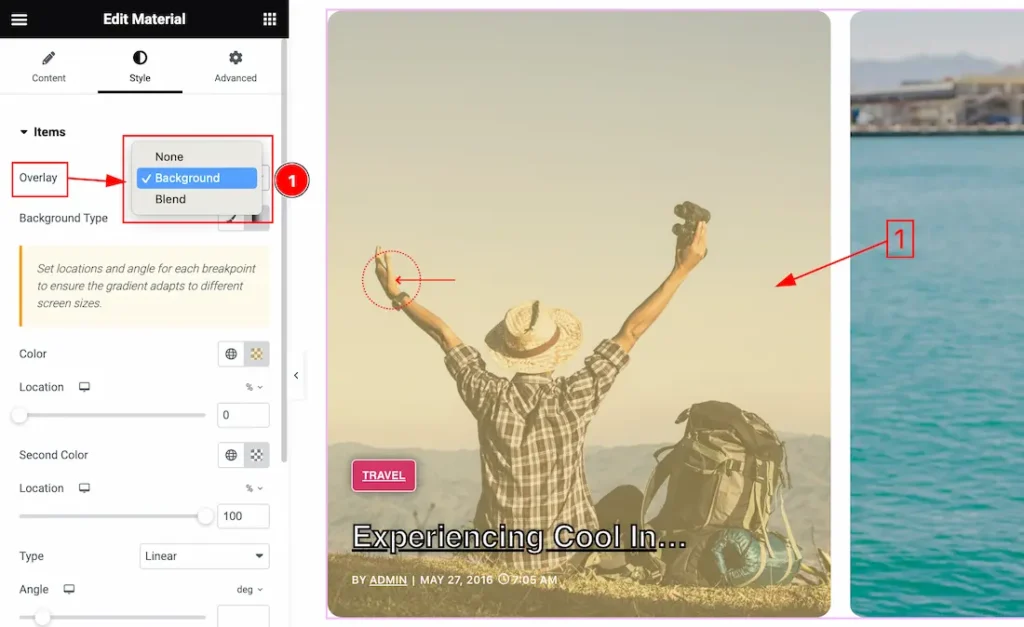The width and height of the screenshot is (1024, 627).
Task: Click responsive device icon next to Angle
Action: pos(69,589)
